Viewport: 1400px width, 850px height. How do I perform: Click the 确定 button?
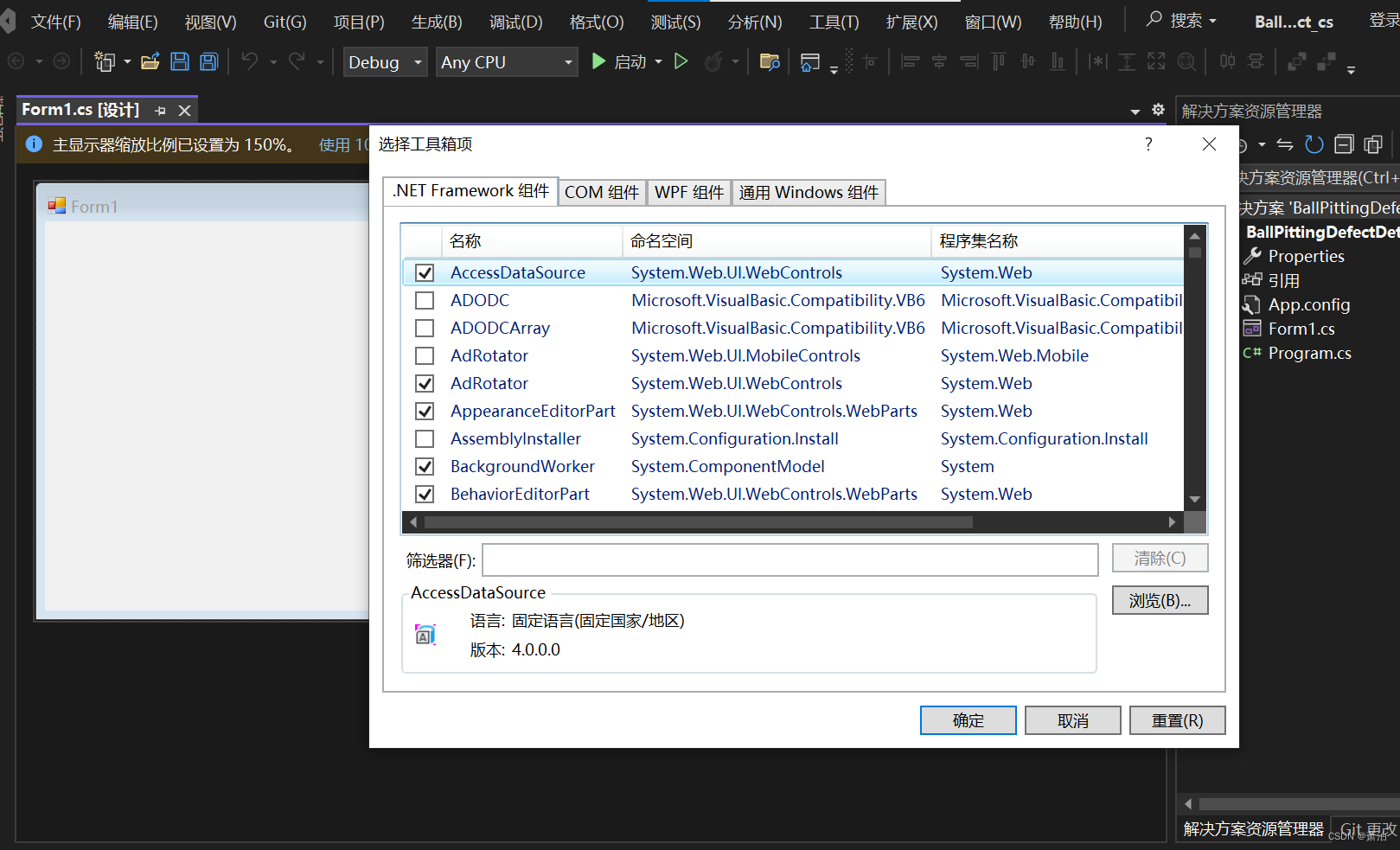968,720
